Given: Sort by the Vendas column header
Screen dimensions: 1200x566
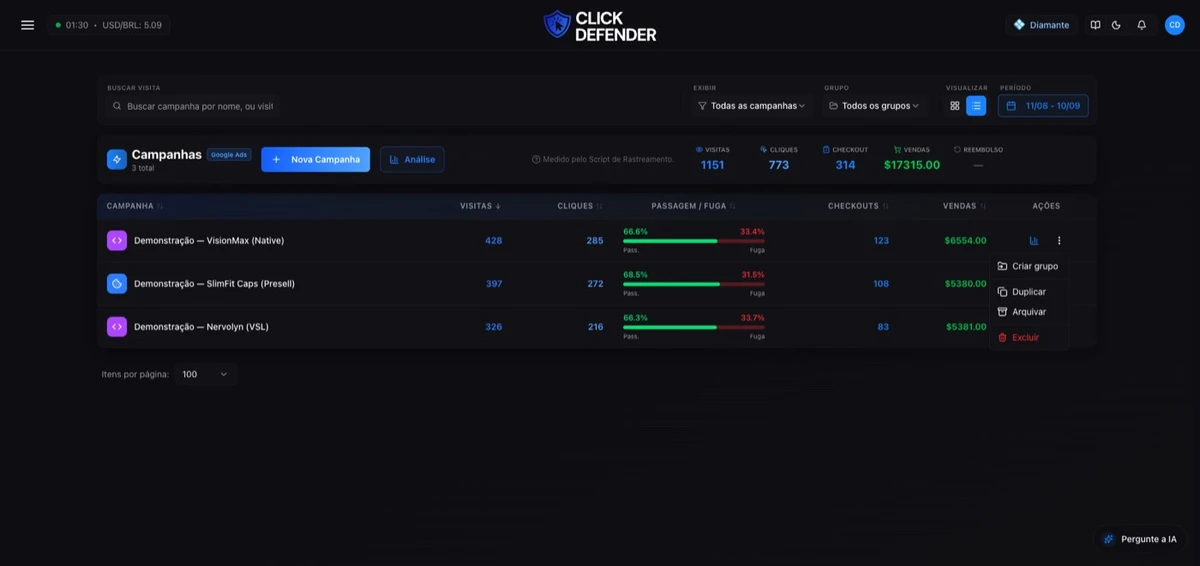Looking at the screenshot, I should tap(964, 206).
